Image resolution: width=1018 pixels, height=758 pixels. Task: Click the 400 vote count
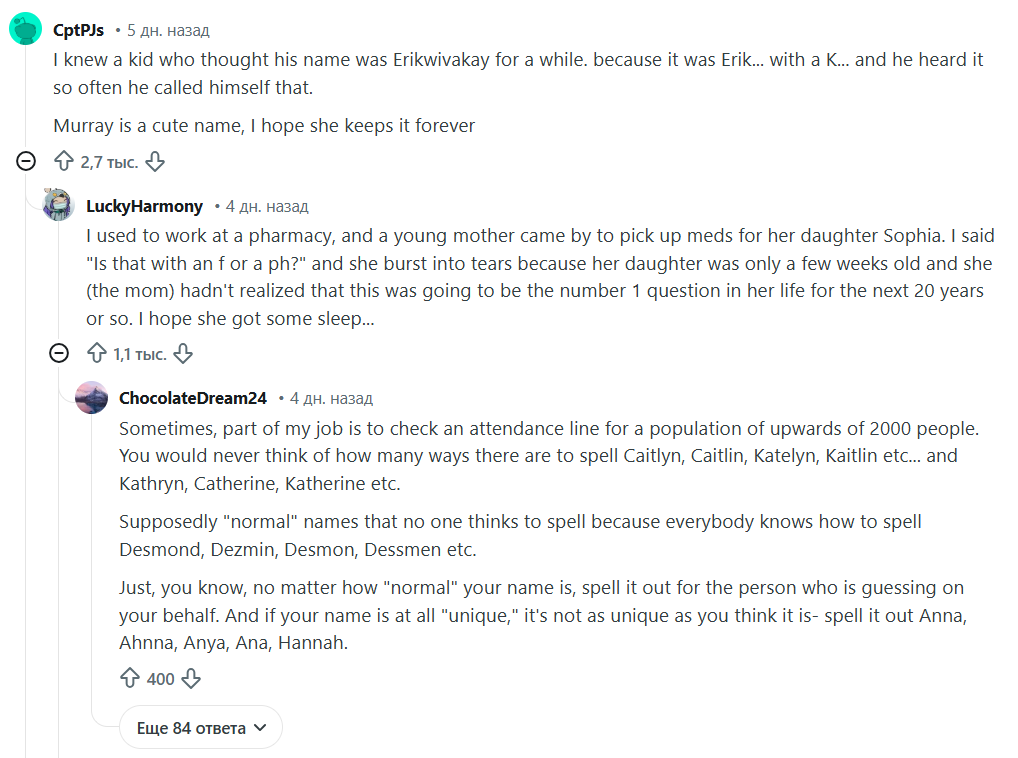tap(160, 679)
